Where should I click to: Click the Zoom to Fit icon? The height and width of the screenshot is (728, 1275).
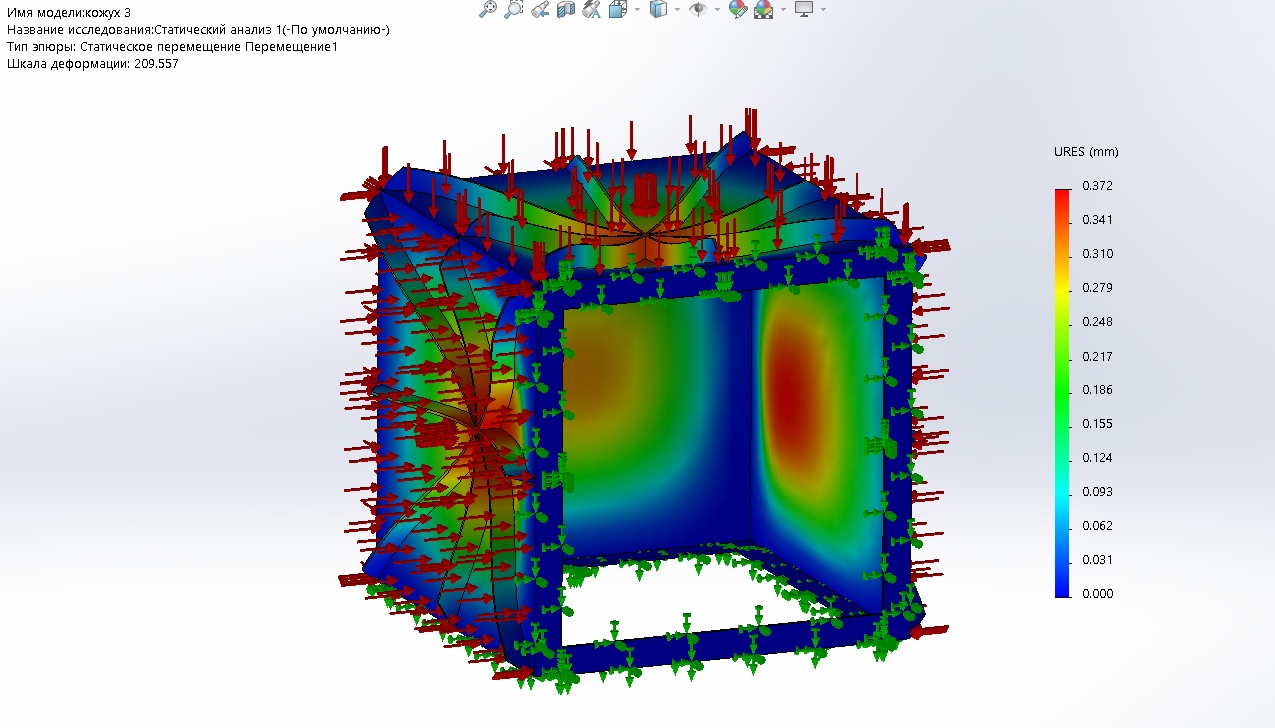pyautogui.click(x=488, y=9)
